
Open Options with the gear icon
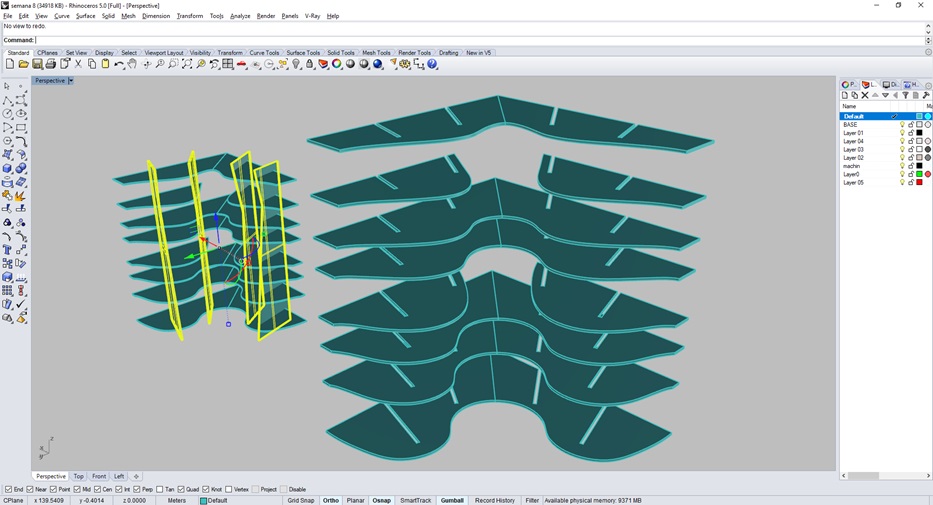point(405,64)
